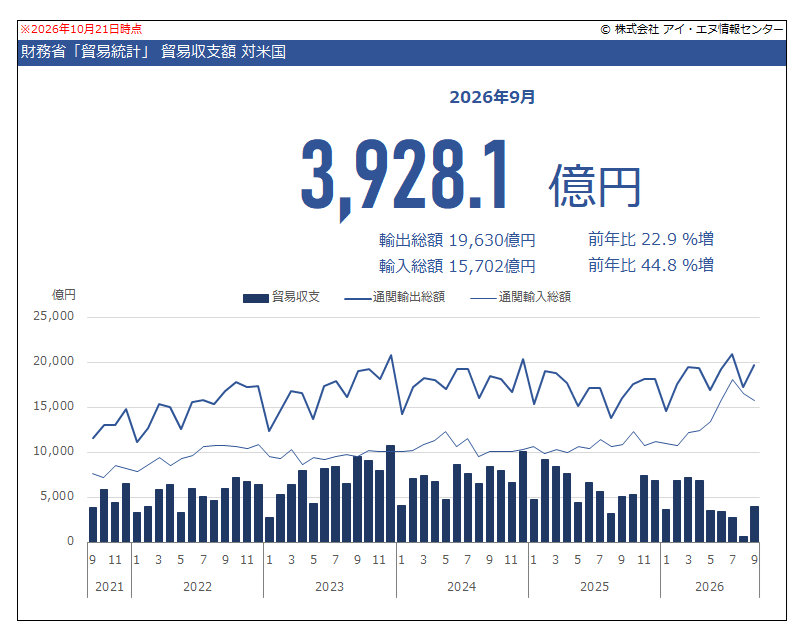The width and height of the screenshot is (804, 641).
Task: Click the shortest bar, August 2026
Action: [743, 539]
